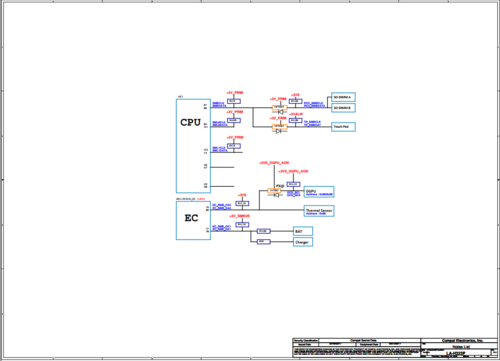The height and width of the screenshot is (361, 500).
Task: Select resistor box feeding Charger block
Action: [x=263, y=241]
